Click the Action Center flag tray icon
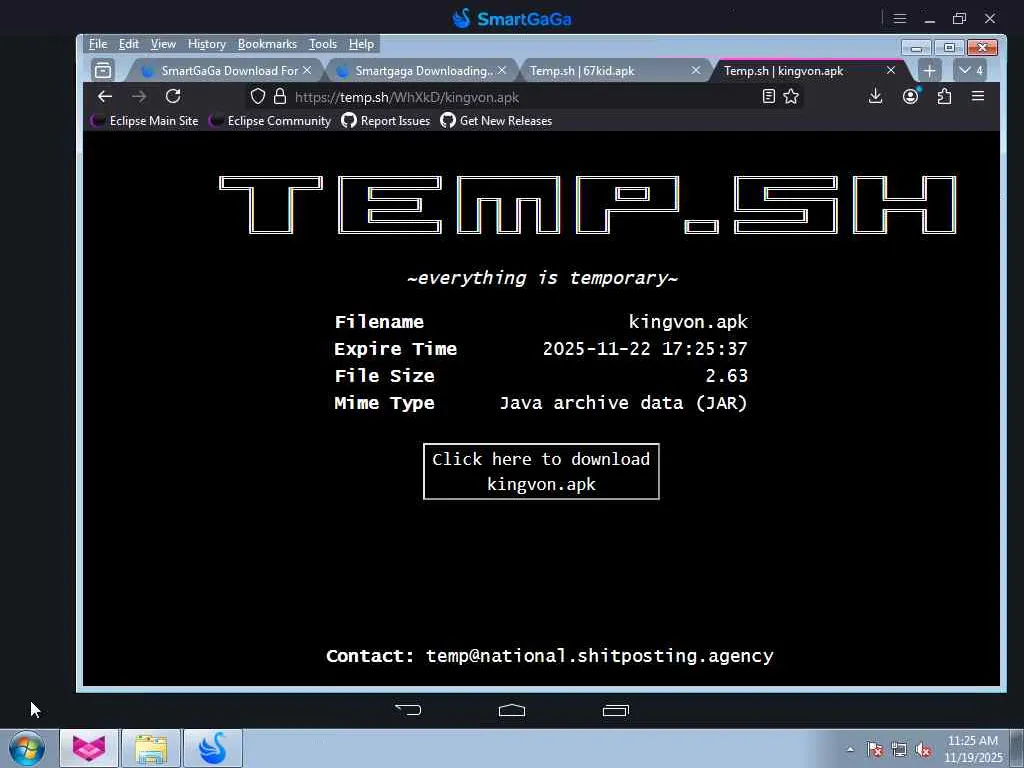Viewport: 1024px width, 768px height. coord(875,749)
